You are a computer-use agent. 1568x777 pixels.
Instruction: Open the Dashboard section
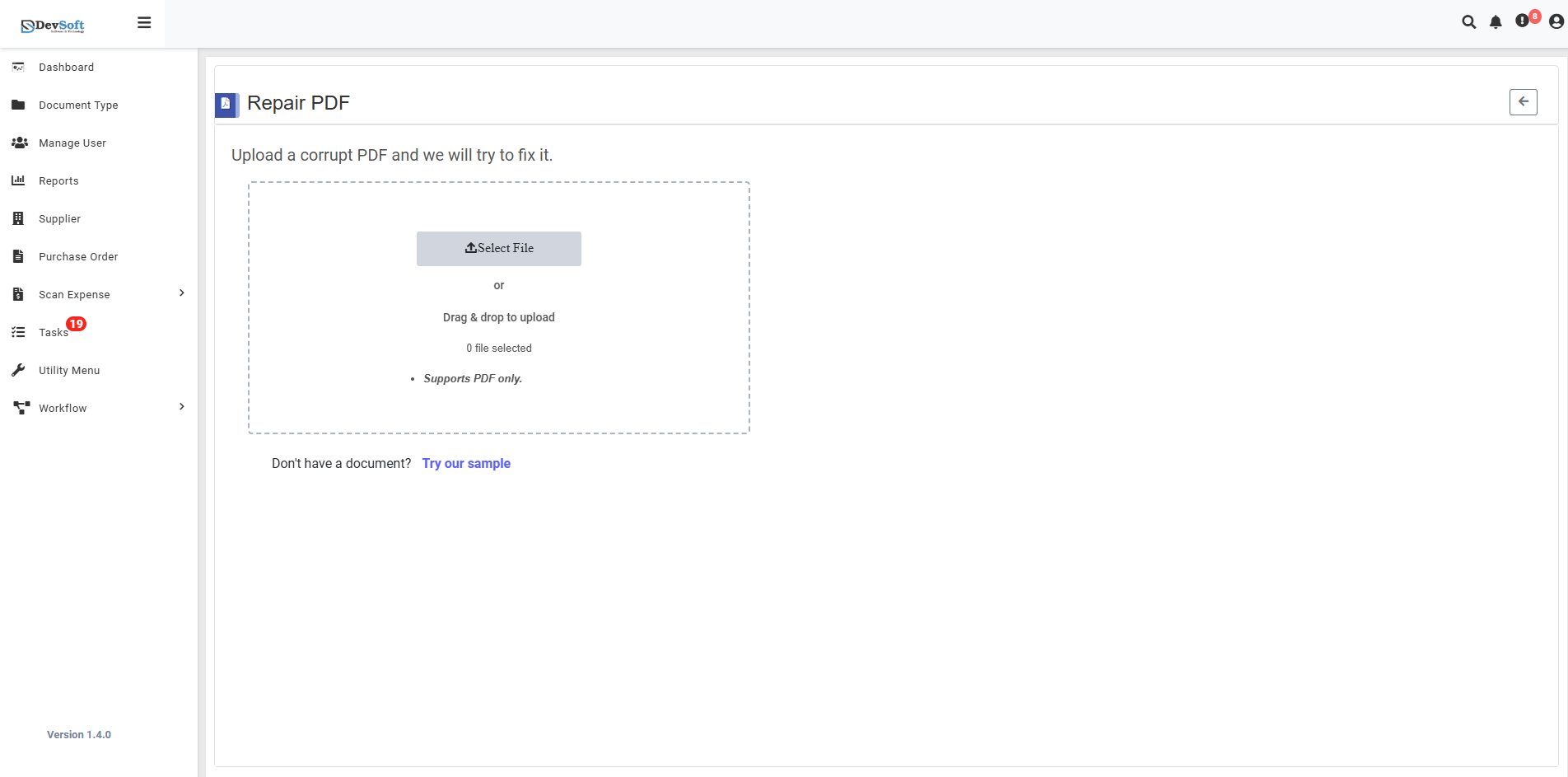(67, 67)
